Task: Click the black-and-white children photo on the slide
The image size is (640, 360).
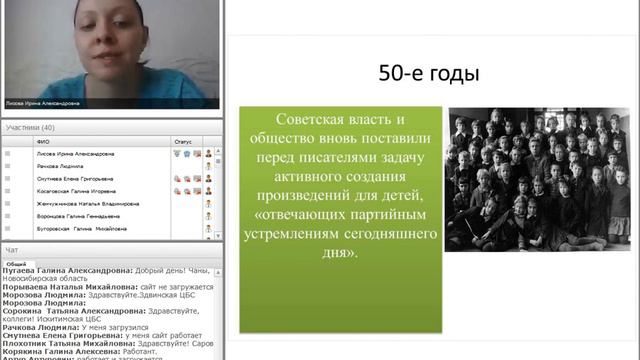Action: [538, 179]
